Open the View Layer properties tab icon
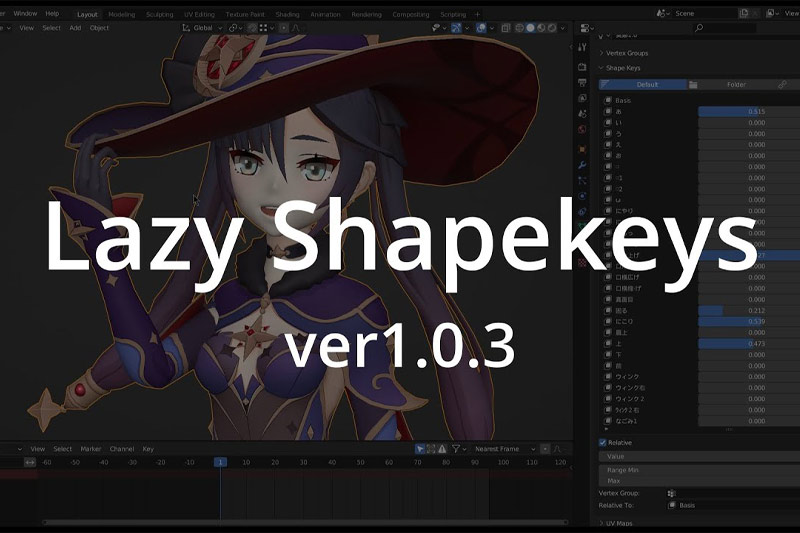800x533 pixels. [x=582, y=98]
